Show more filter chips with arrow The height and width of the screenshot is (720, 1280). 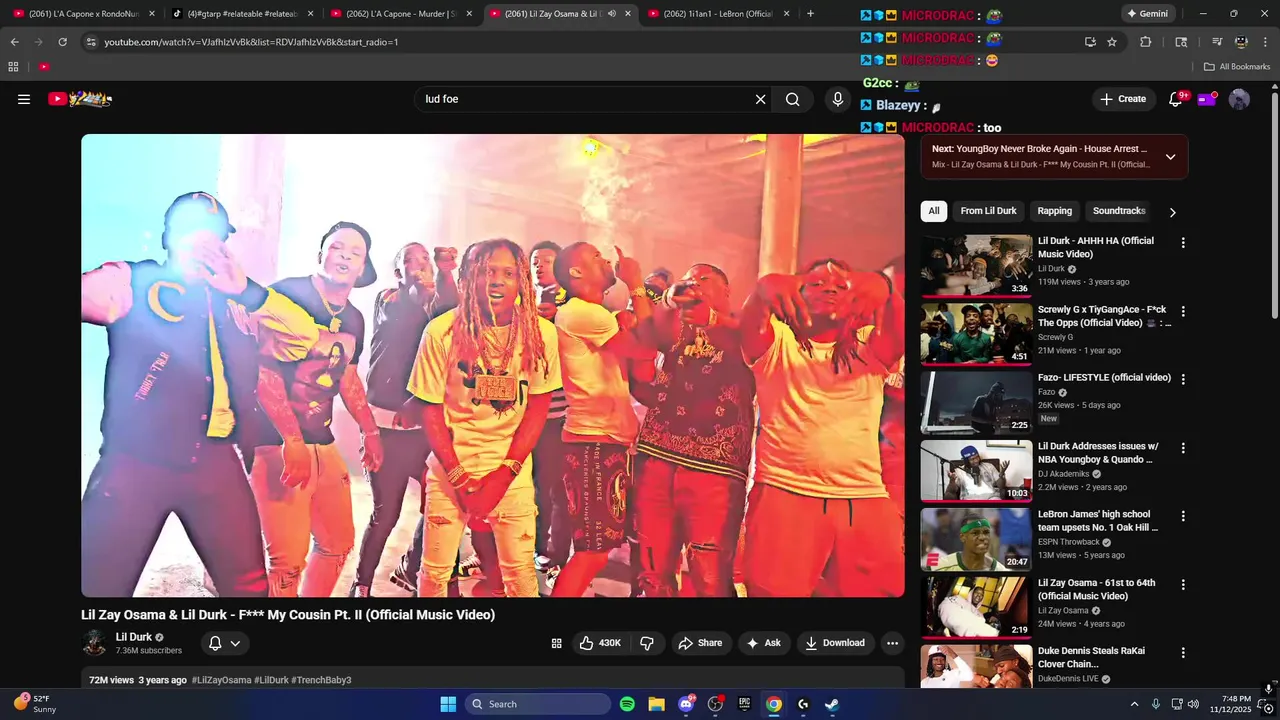1172,212
